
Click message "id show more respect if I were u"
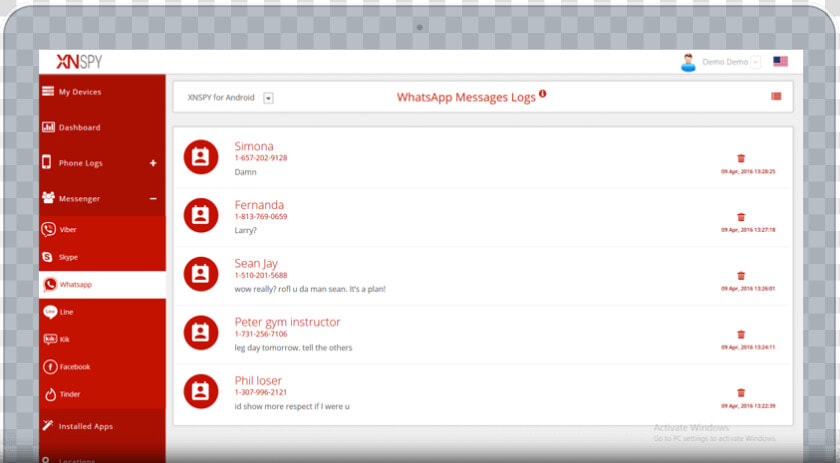pyautogui.click(x=292, y=407)
